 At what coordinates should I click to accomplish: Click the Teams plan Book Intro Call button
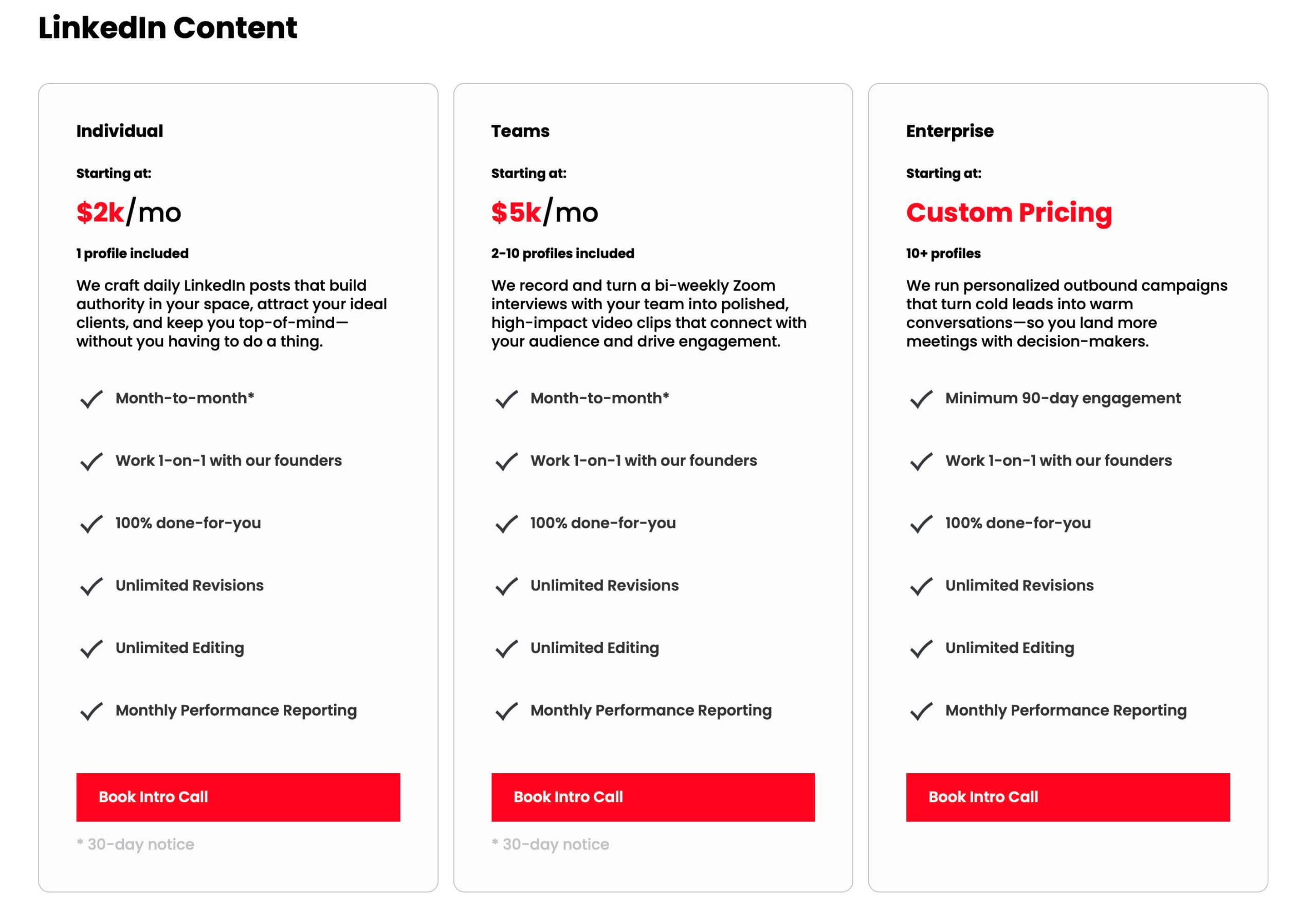pyautogui.click(x=652, y=797)
